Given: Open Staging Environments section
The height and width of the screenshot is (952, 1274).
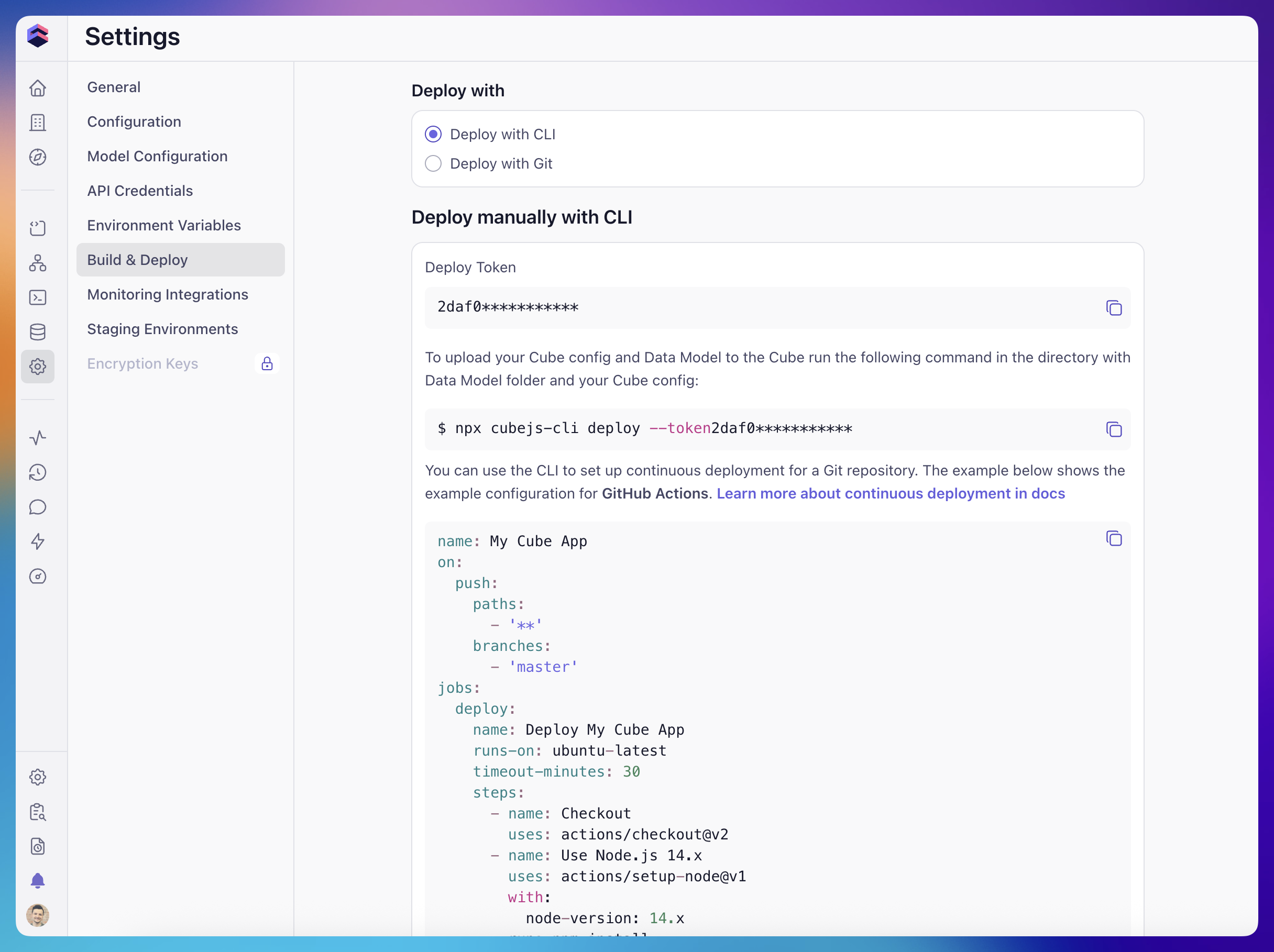Looking at the screenshot, I should [x=180, y=329].
